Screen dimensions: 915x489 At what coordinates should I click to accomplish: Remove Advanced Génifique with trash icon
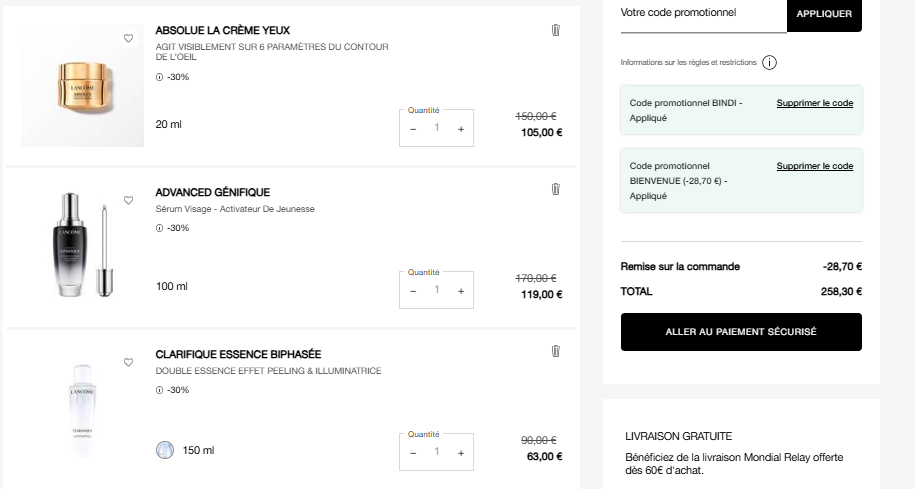[556, 189]
